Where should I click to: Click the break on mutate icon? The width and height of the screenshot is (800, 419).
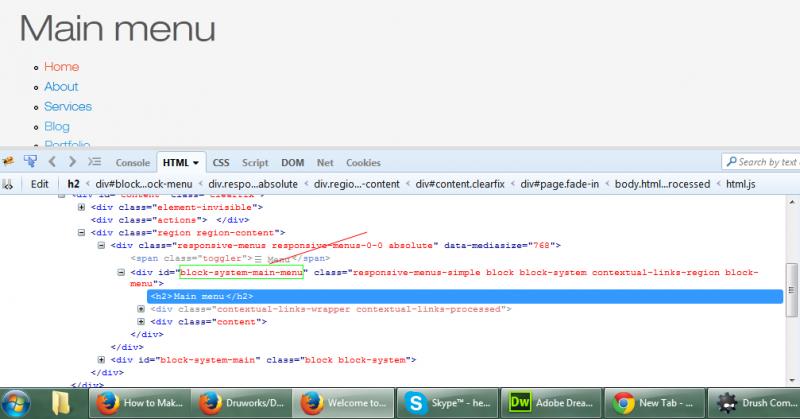[7, 184]
